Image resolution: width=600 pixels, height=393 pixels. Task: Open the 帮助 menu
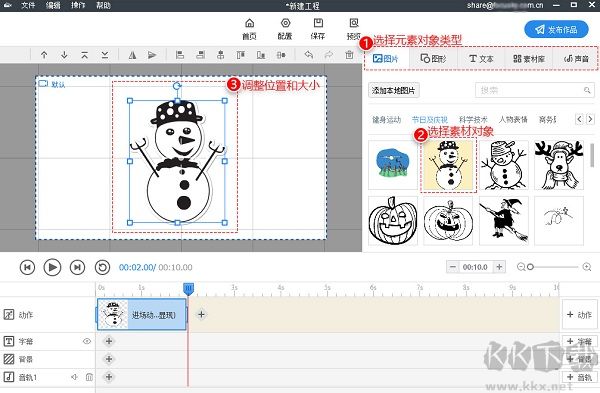pyautogui.click(x=103, y=5)
